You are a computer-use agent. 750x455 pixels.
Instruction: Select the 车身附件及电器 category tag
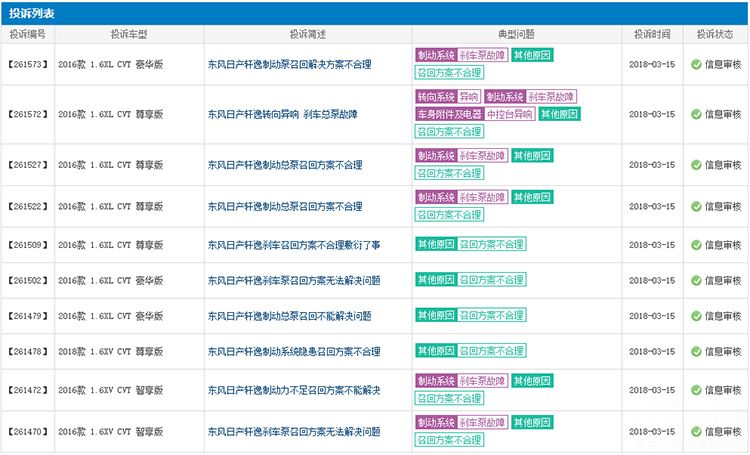coord(449,114)
